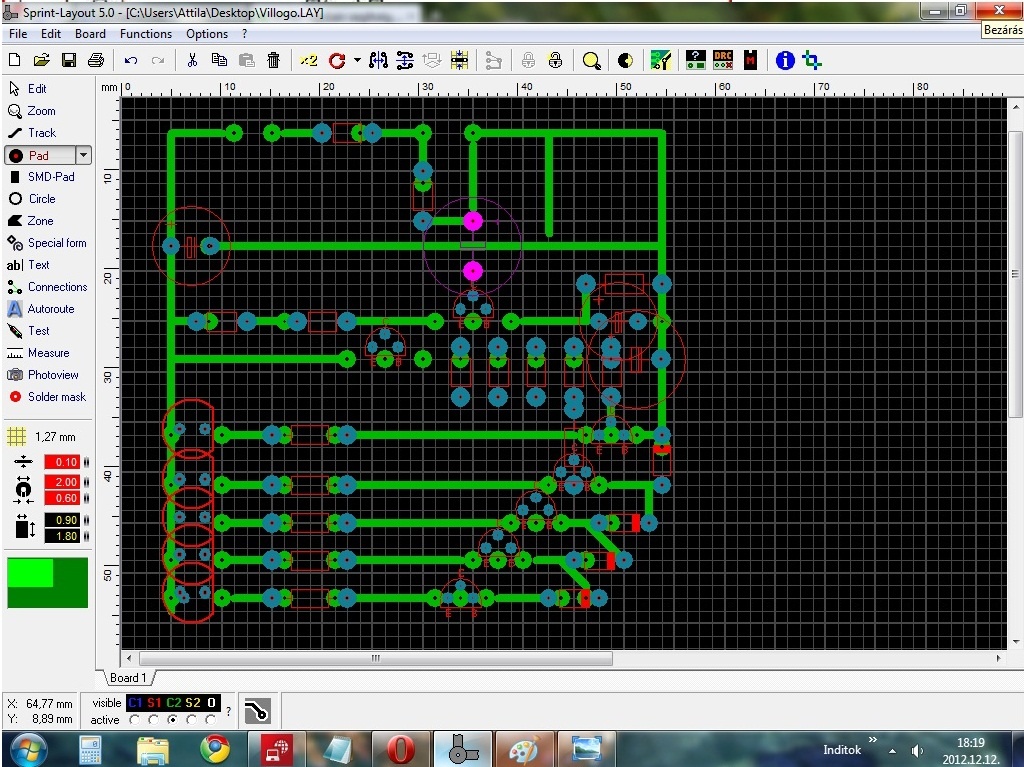Select the Board 1 tab
1024x767 pixels.
click(127, 678)
